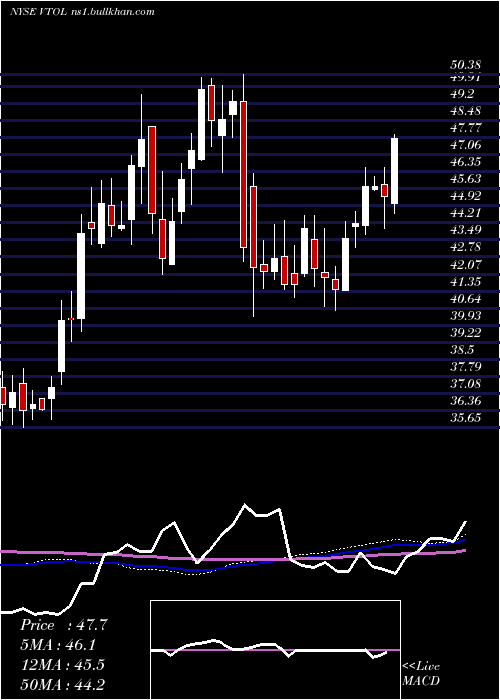Click the 42.78 price level label
Image resolution: width=500 pixels, height=700 pixels.
[466, 247]
